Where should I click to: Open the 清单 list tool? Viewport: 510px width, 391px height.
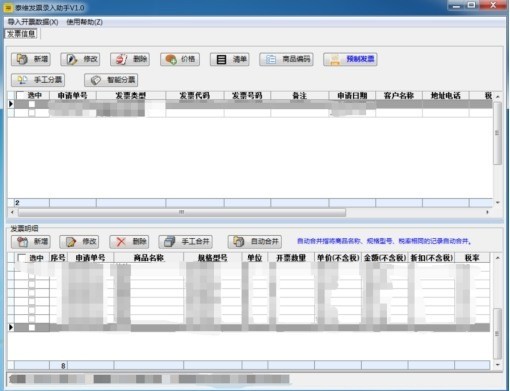click(x=230, y=59)
